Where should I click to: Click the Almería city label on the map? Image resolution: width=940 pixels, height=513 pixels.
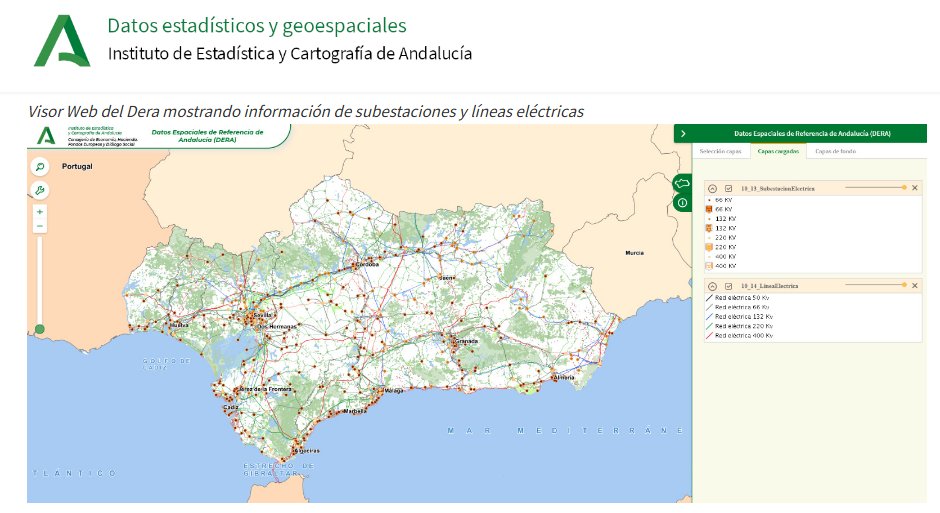pos(564,378)
